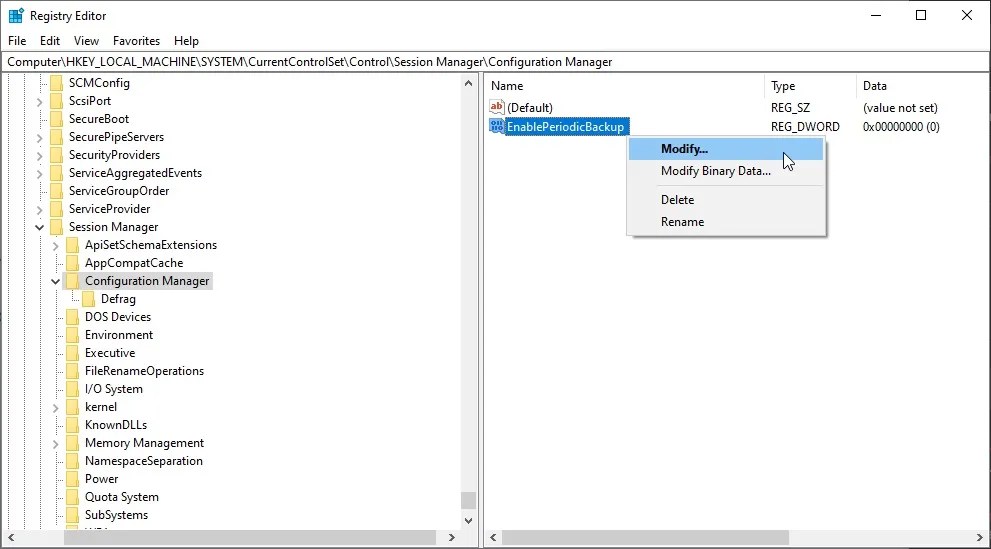This screenshot has width=991, height=549.
Task: Open the Favorites menu
Action: [x=137, y=40]
